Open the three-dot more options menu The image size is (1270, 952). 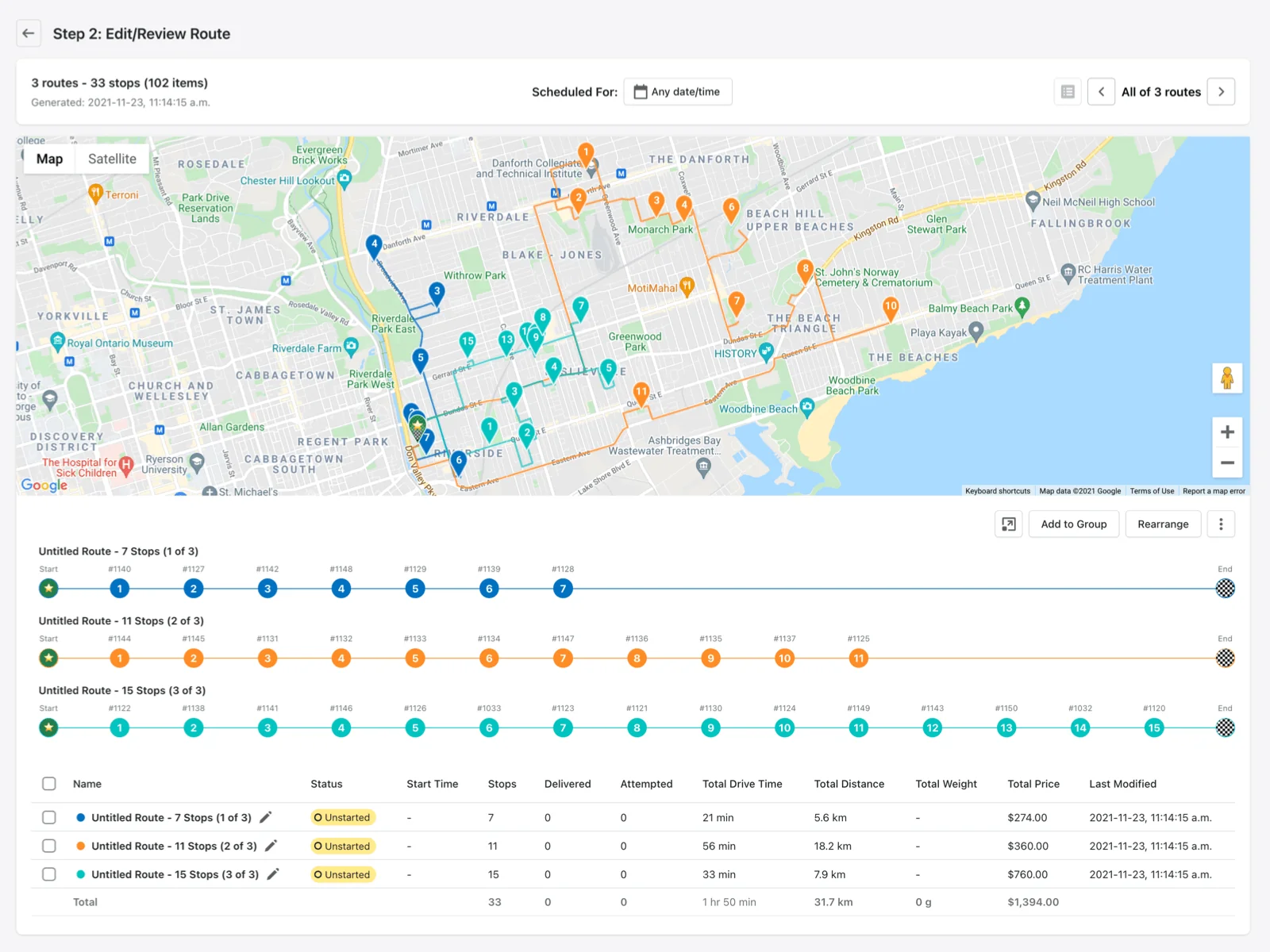[x=1221, y=524]
